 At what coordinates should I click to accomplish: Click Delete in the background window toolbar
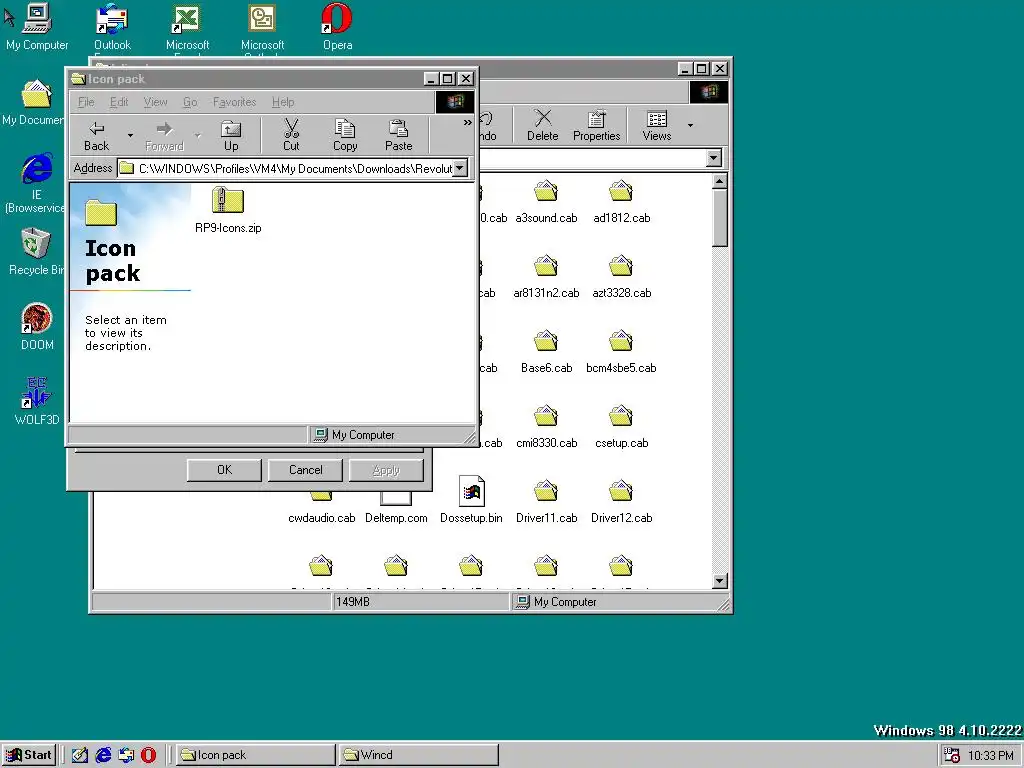(543, 125)
